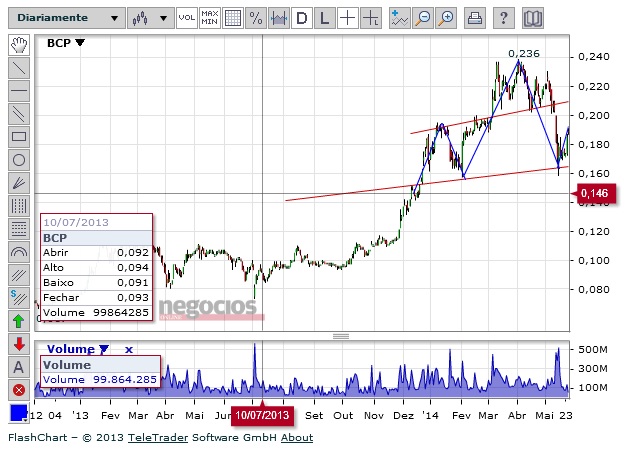Switch to percent scale
The width and height of the screenshot is (629, 458).
click(256, 18)
